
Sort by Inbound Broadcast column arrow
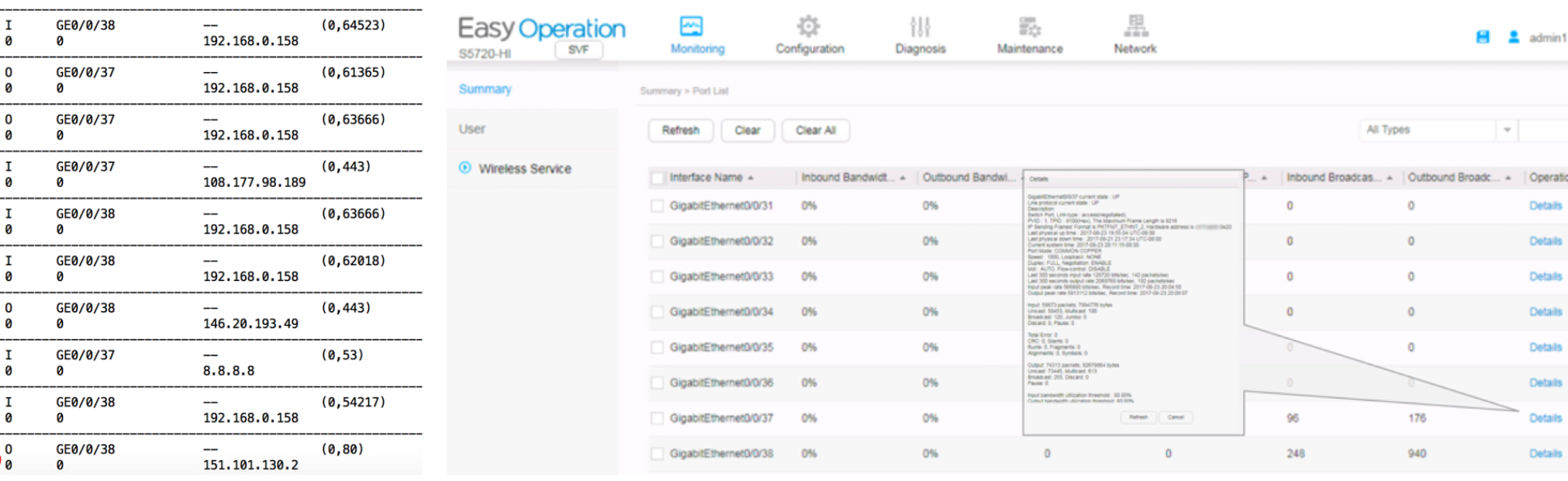pos(1390,178)
